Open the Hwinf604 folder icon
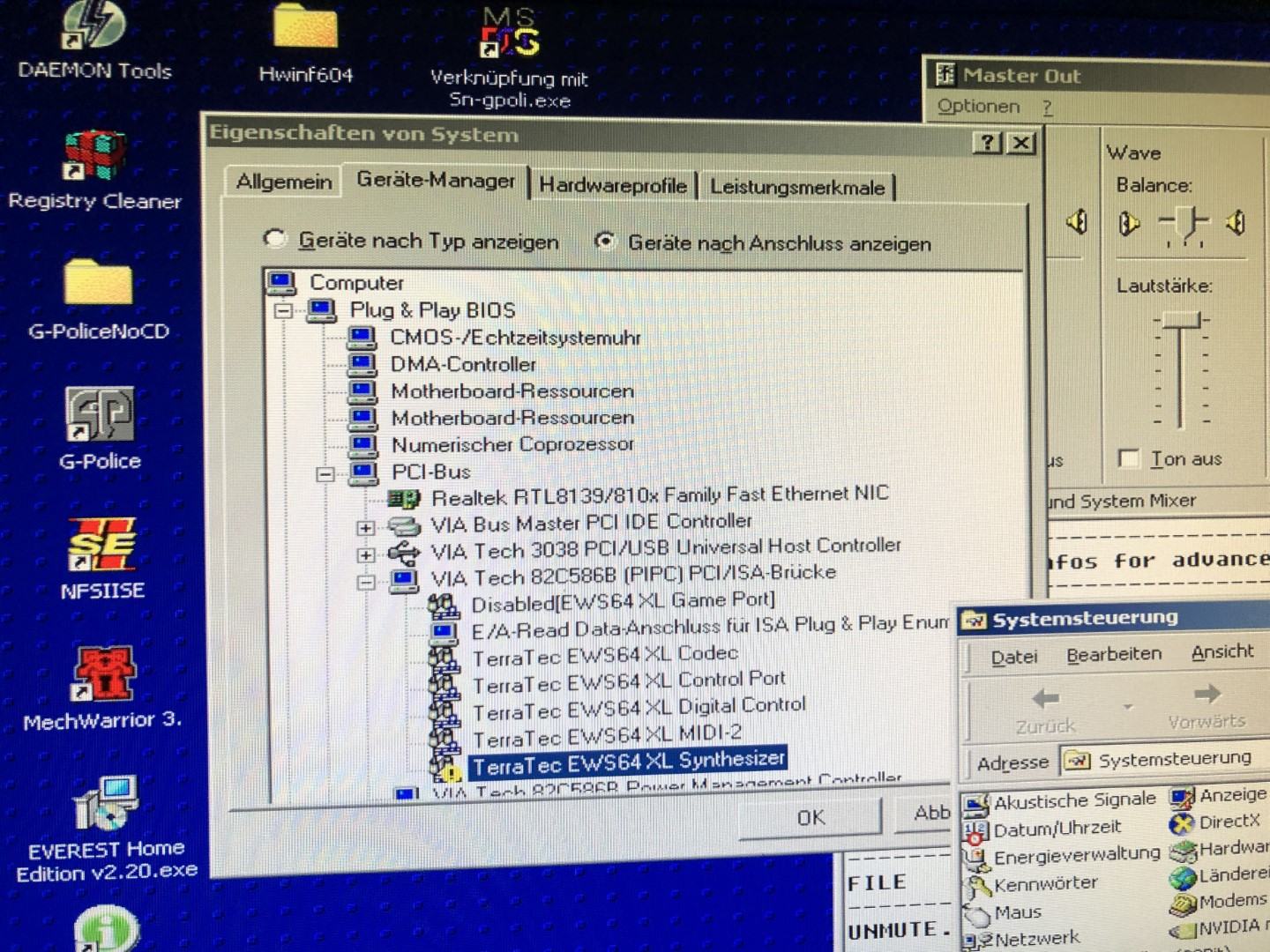 pyautogui.click(x=305, y=44)
